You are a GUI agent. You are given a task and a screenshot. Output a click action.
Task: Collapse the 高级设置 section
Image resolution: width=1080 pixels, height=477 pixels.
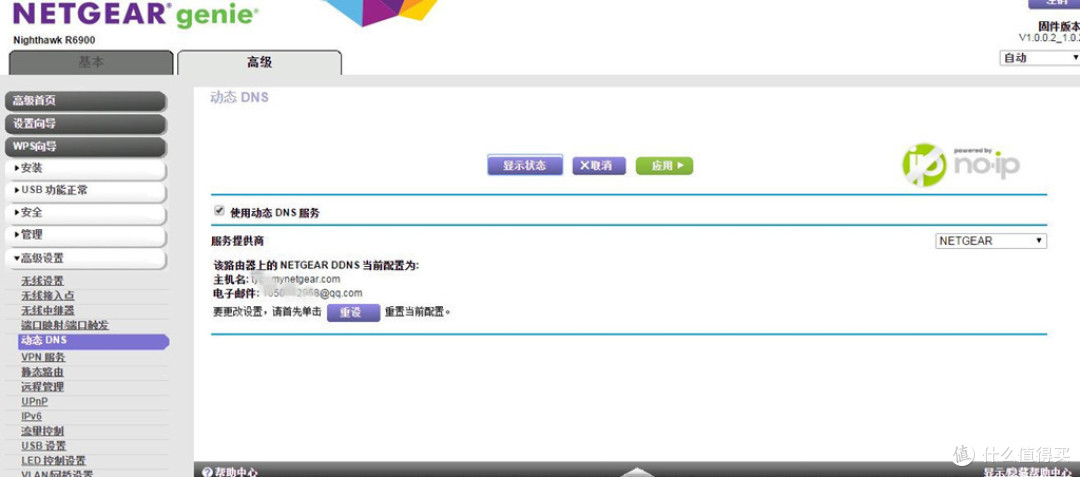86,258
